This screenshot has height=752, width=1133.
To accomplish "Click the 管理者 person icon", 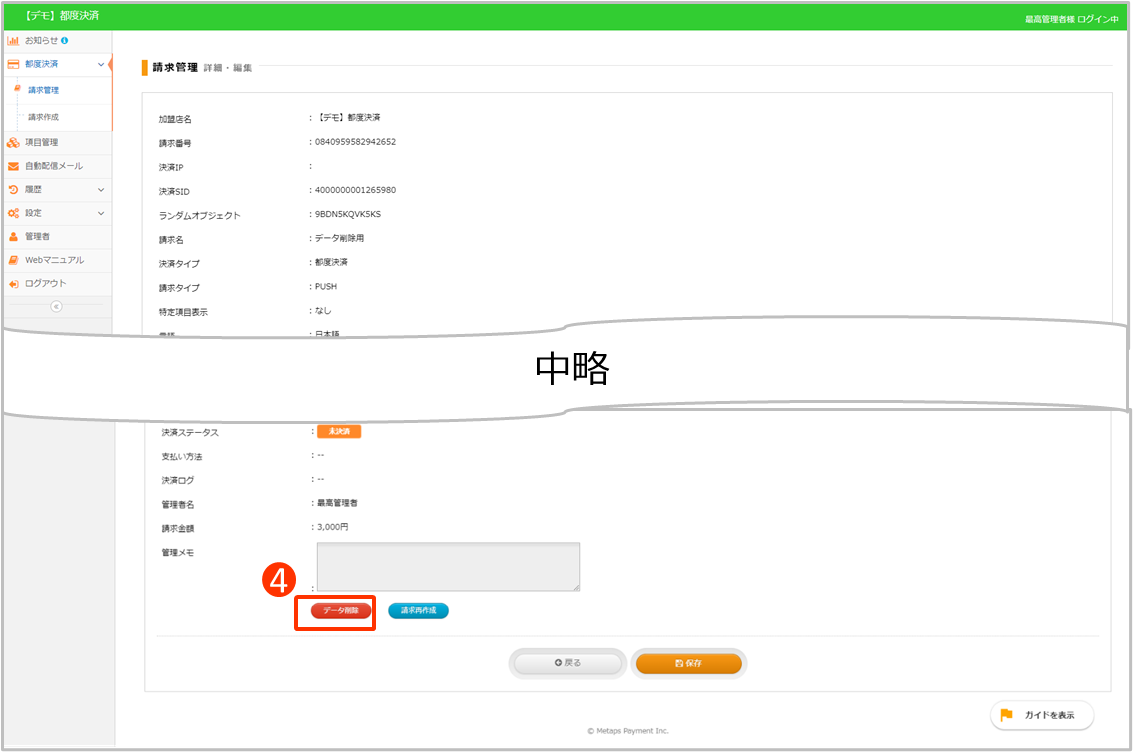I will [13, 237].
